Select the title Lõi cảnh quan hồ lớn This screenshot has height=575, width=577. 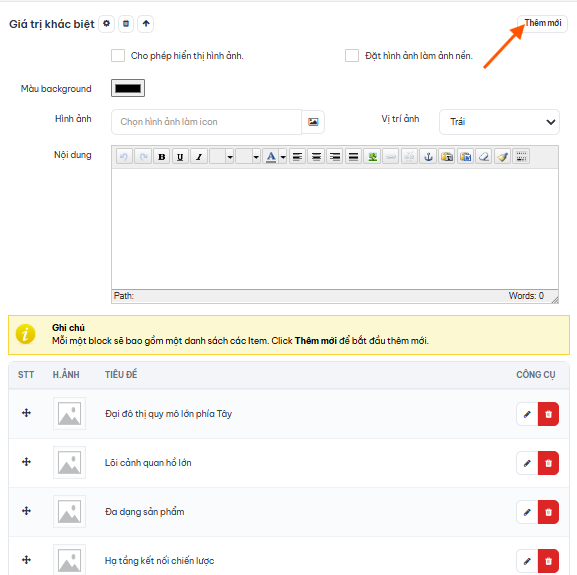click(x=148, y=463)
